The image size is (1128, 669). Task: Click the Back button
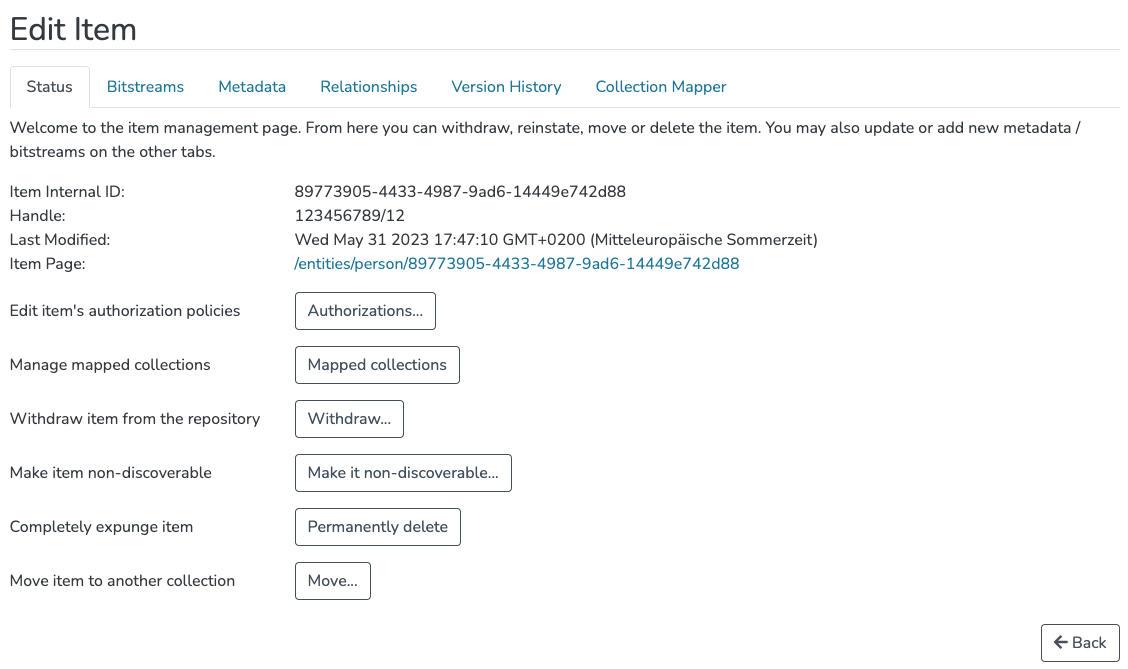1080,642
